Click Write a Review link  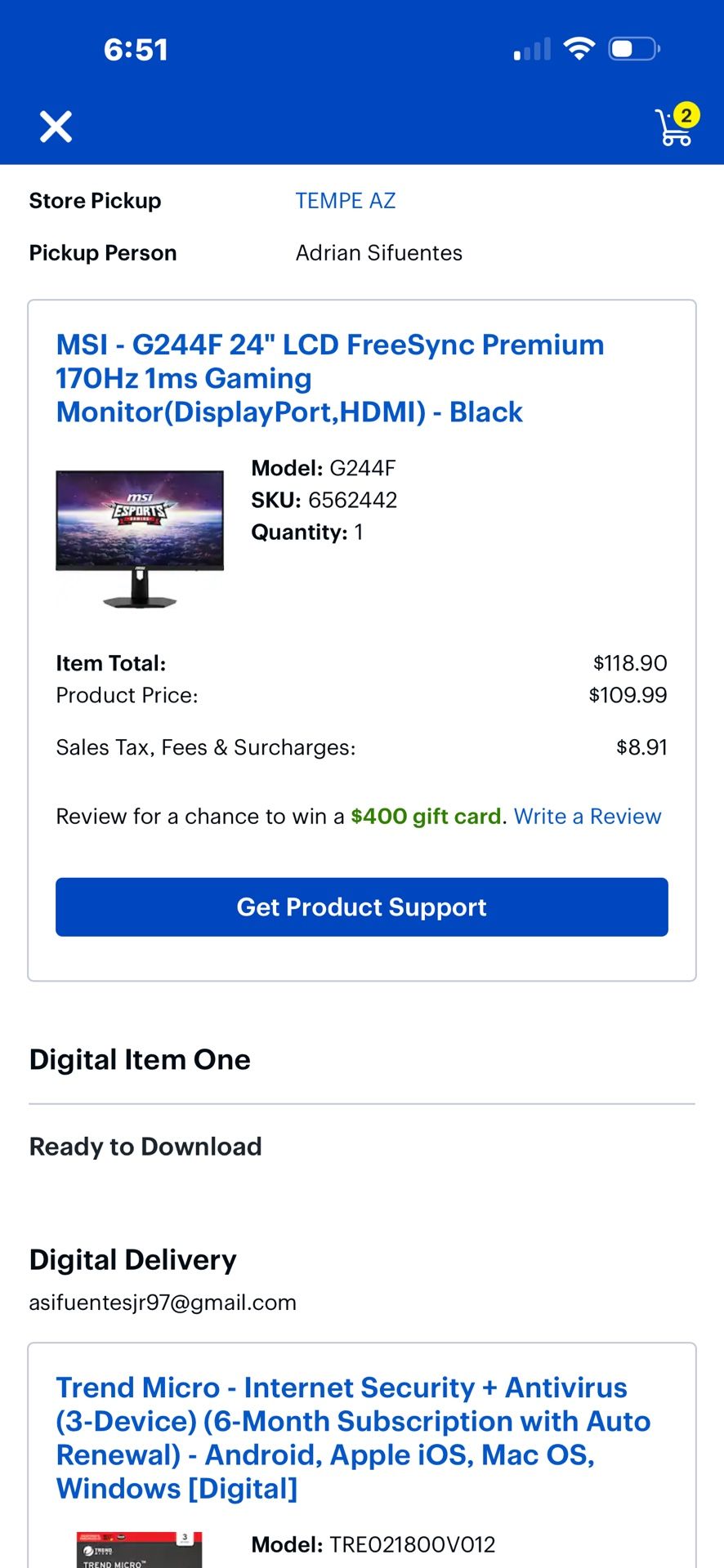[588, 817]
